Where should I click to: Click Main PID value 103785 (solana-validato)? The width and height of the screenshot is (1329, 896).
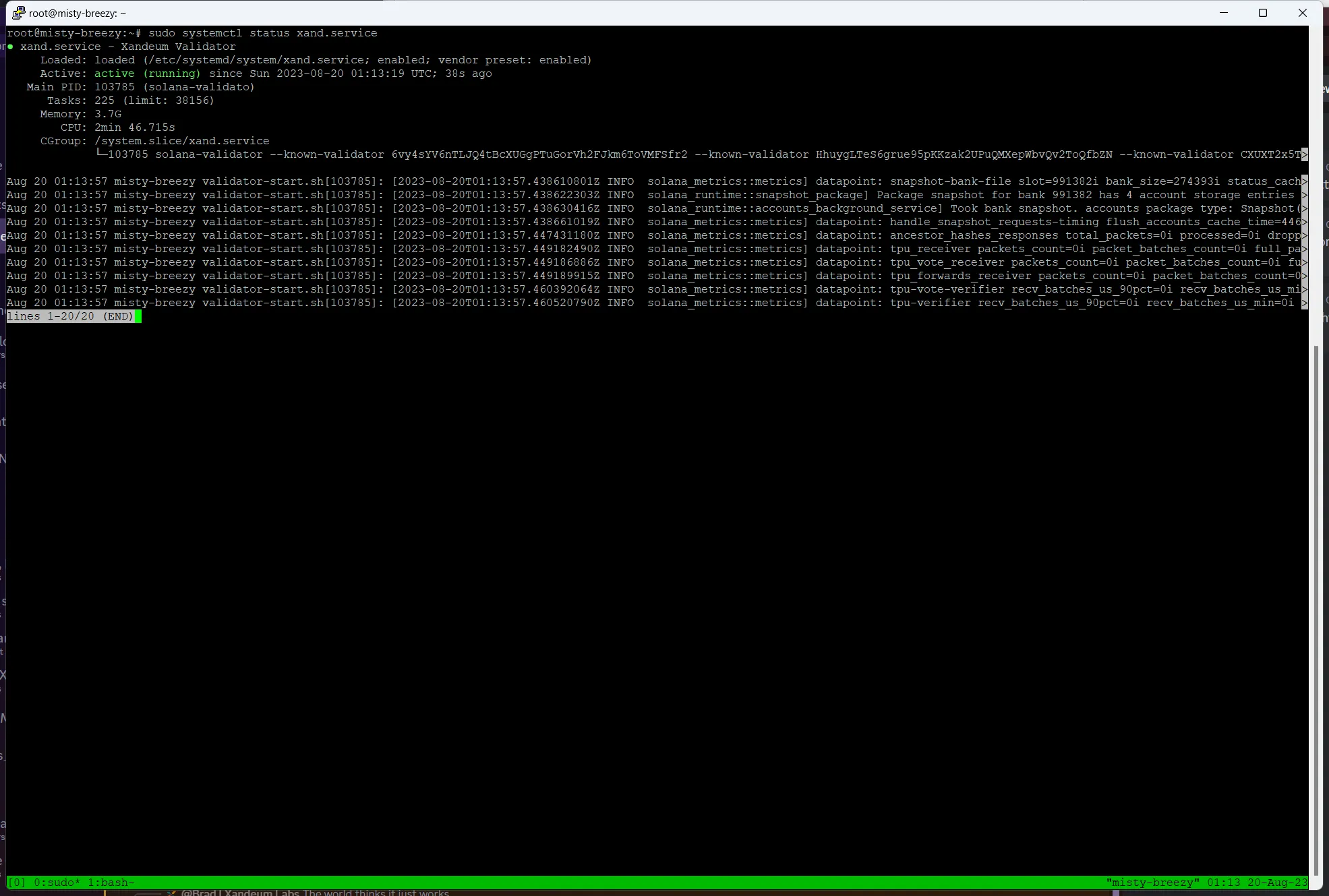pos(175,87)
